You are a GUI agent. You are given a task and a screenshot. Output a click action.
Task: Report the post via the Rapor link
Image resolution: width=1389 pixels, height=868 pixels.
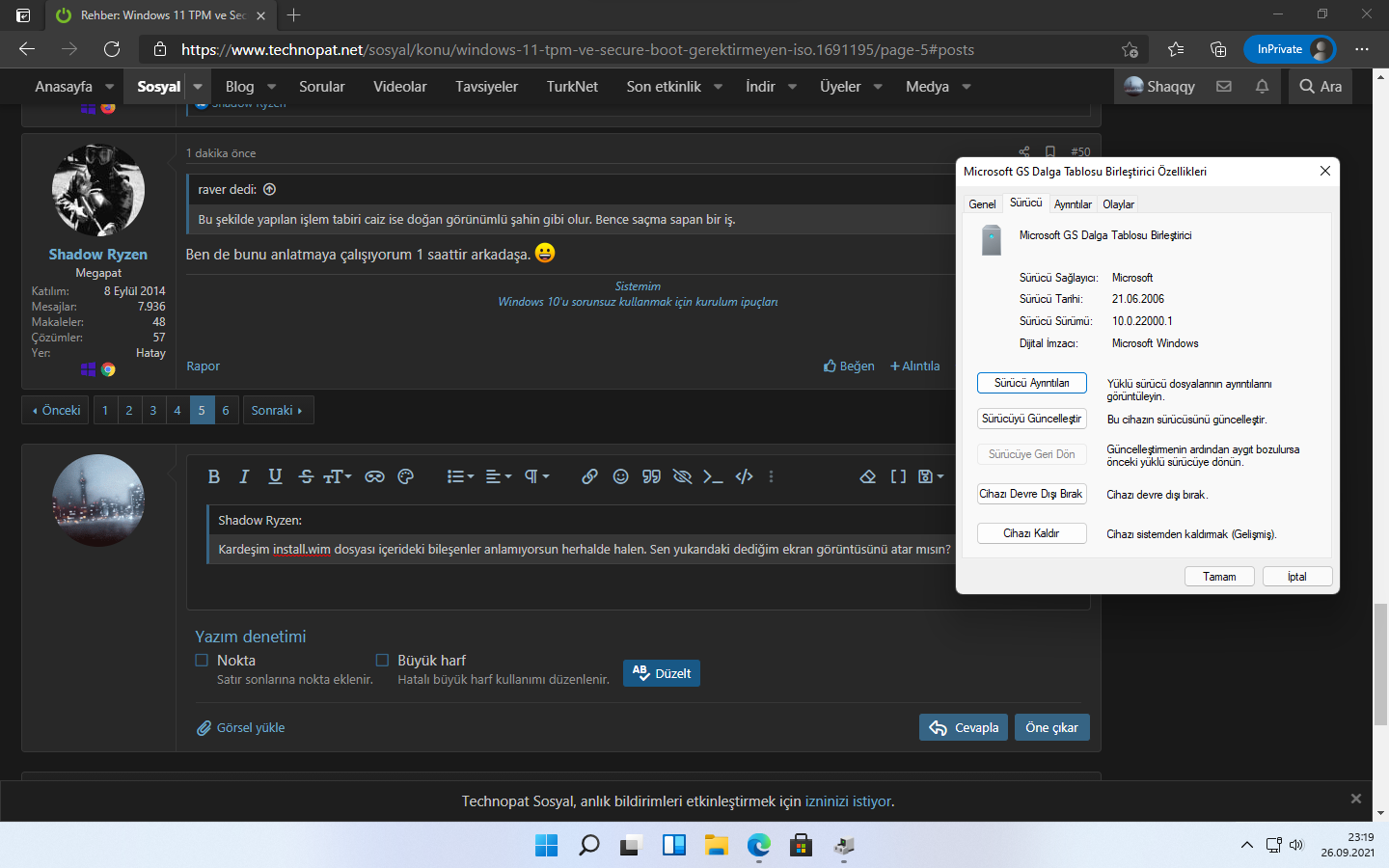[x=204, y=366]
